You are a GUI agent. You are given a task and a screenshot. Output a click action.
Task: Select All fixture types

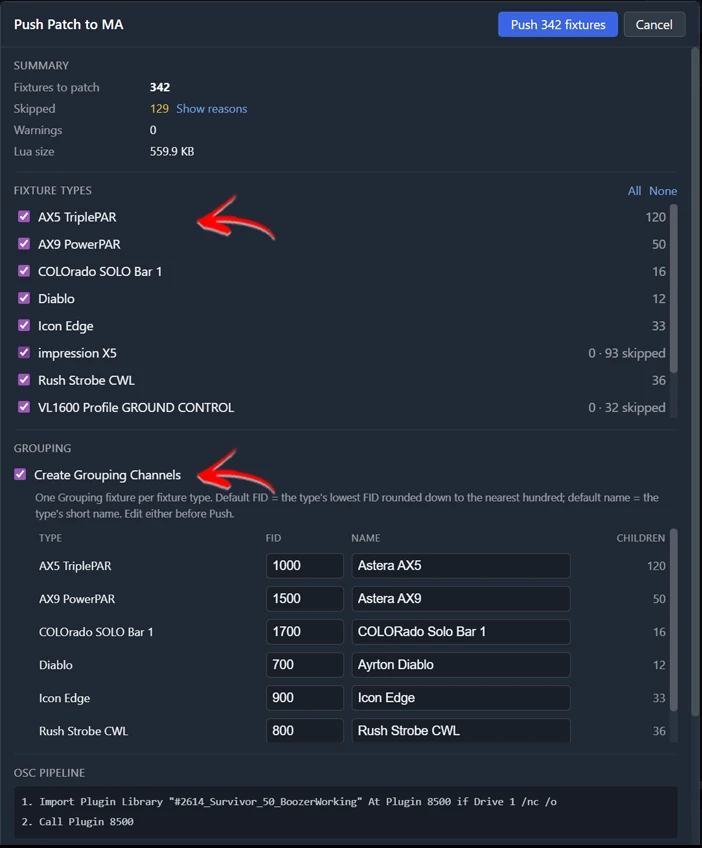click(x=634, y=191)
